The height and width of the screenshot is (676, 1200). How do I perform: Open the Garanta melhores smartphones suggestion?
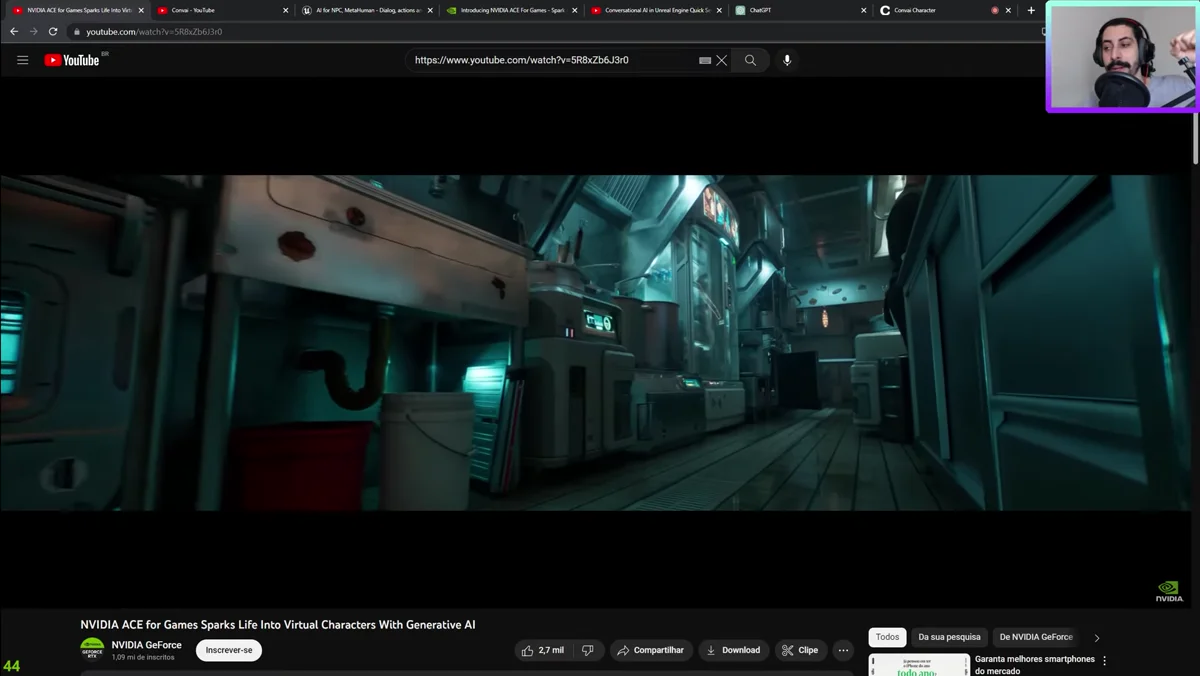click(x=1035, y=665)
